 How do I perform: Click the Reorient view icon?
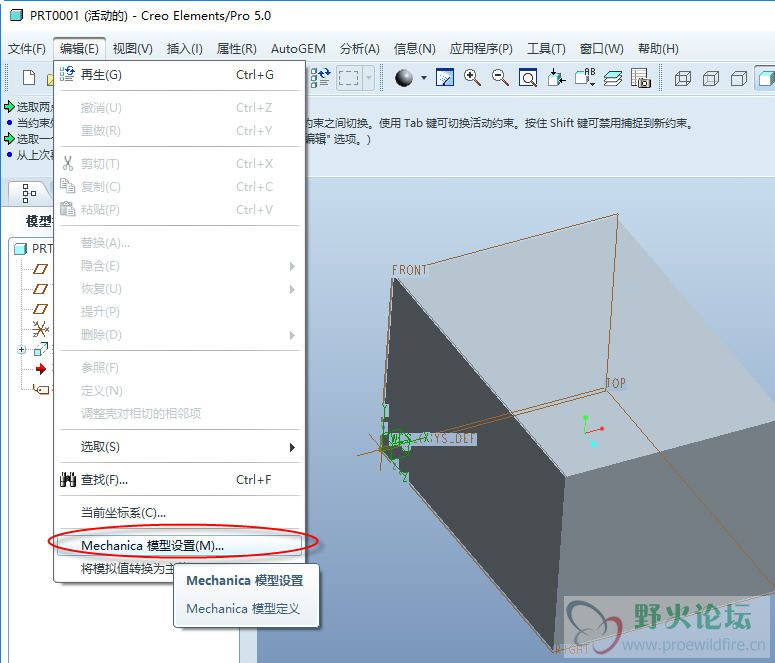556,78
